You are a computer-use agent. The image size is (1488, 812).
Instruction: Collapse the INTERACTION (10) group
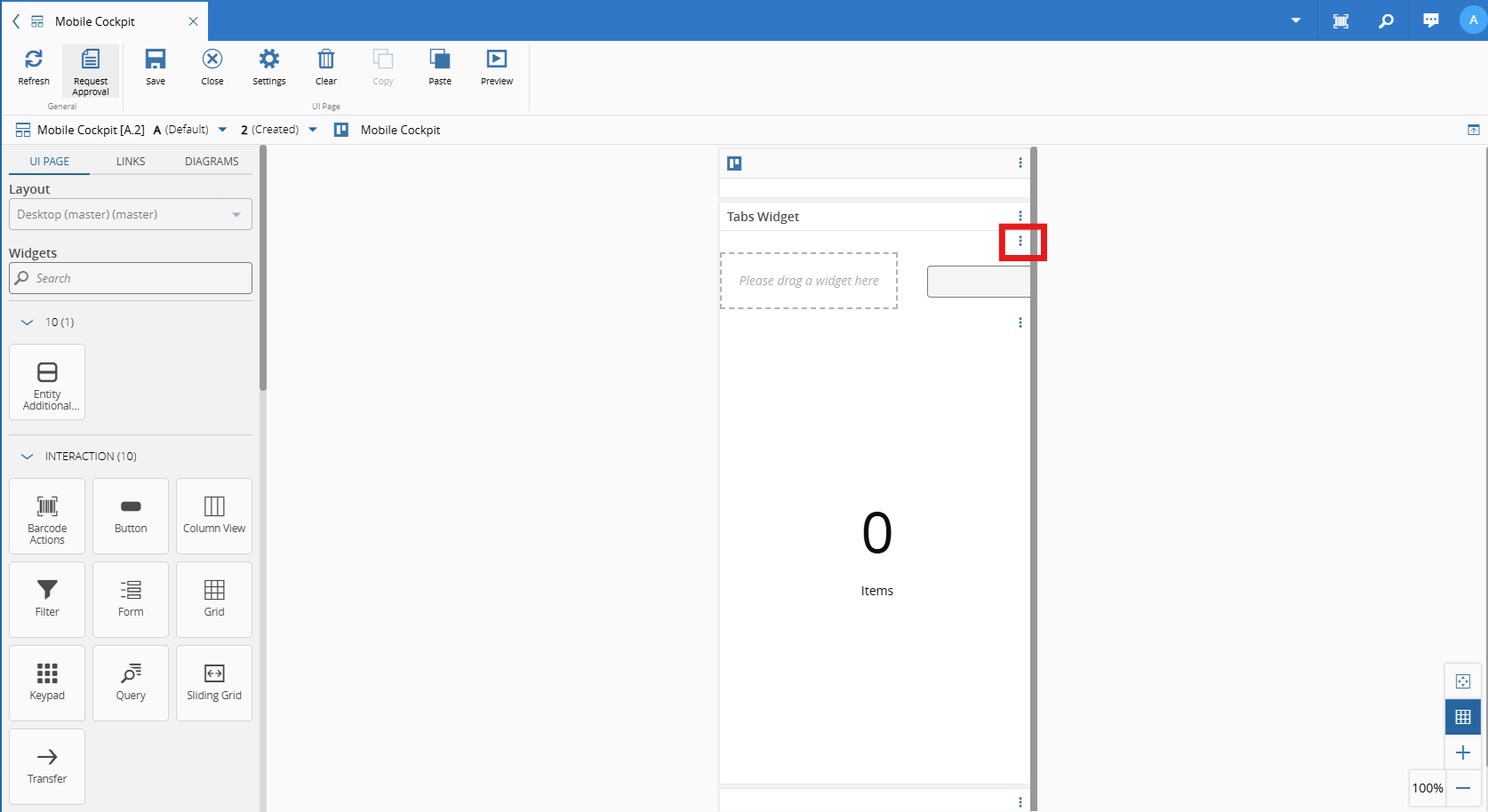click(x=27, y=457)
